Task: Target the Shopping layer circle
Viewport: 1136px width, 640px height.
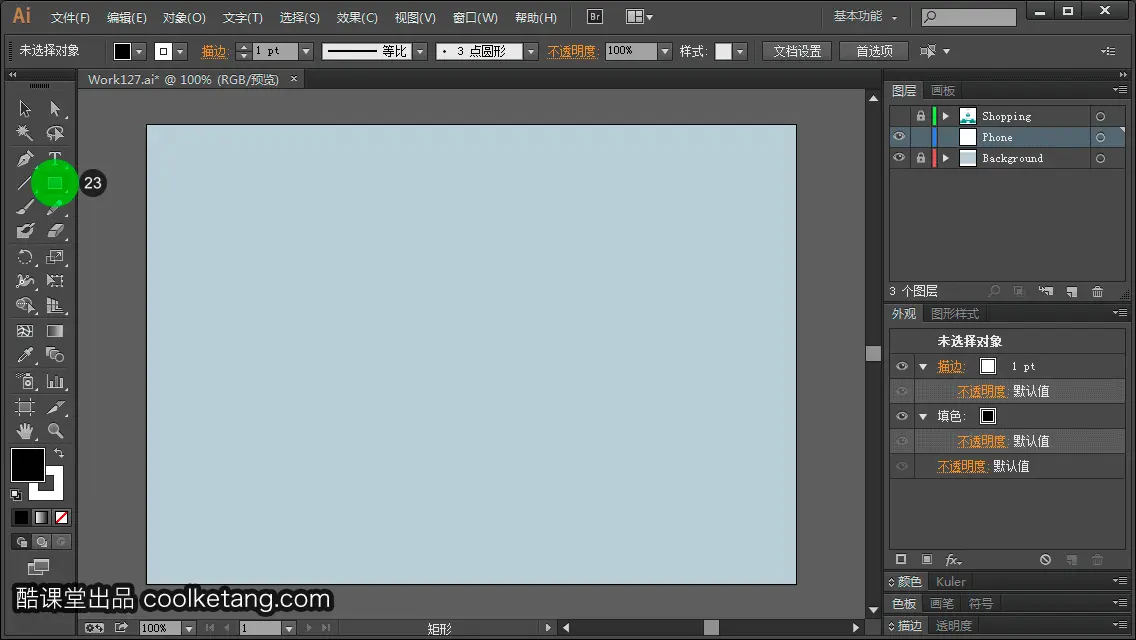Action: (x=1100, y=116)
